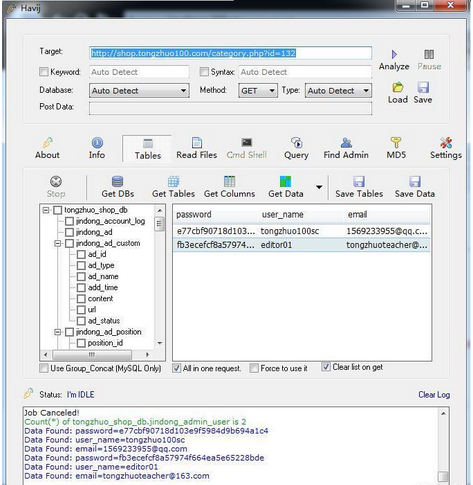Viewport: 473px width, 485px height.
Task: Click the Analyze play icon
Action: point(394,54)
